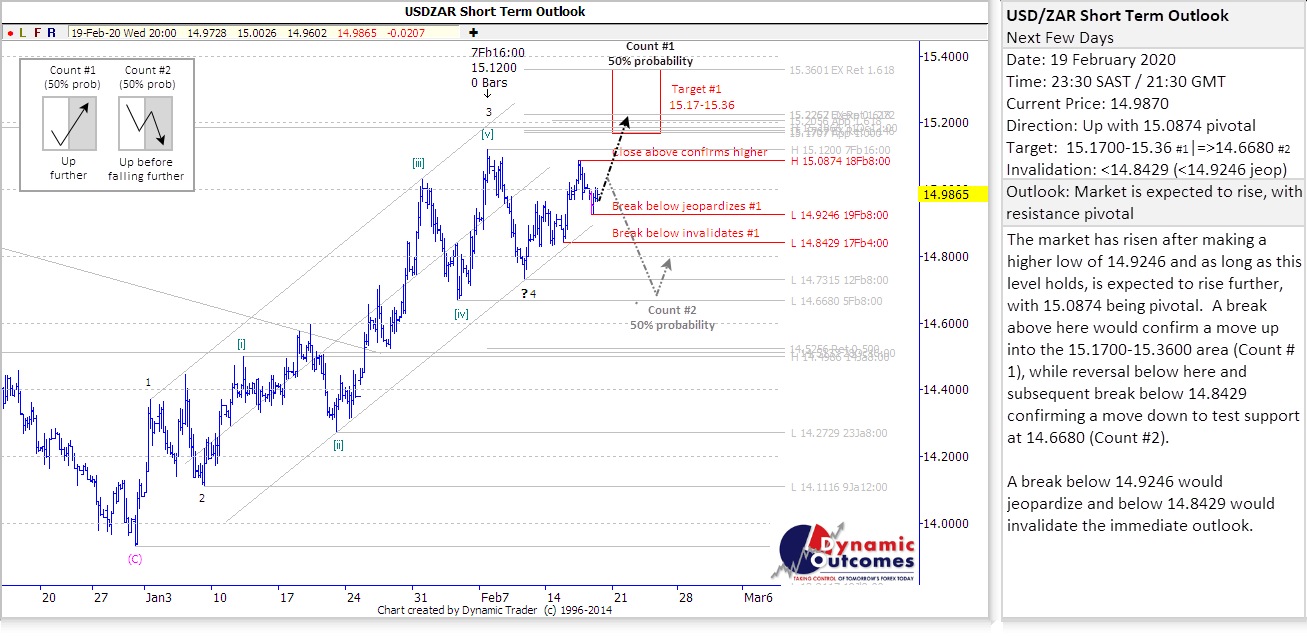Click the Break below invalidates #1 annotation

(685, 233)
